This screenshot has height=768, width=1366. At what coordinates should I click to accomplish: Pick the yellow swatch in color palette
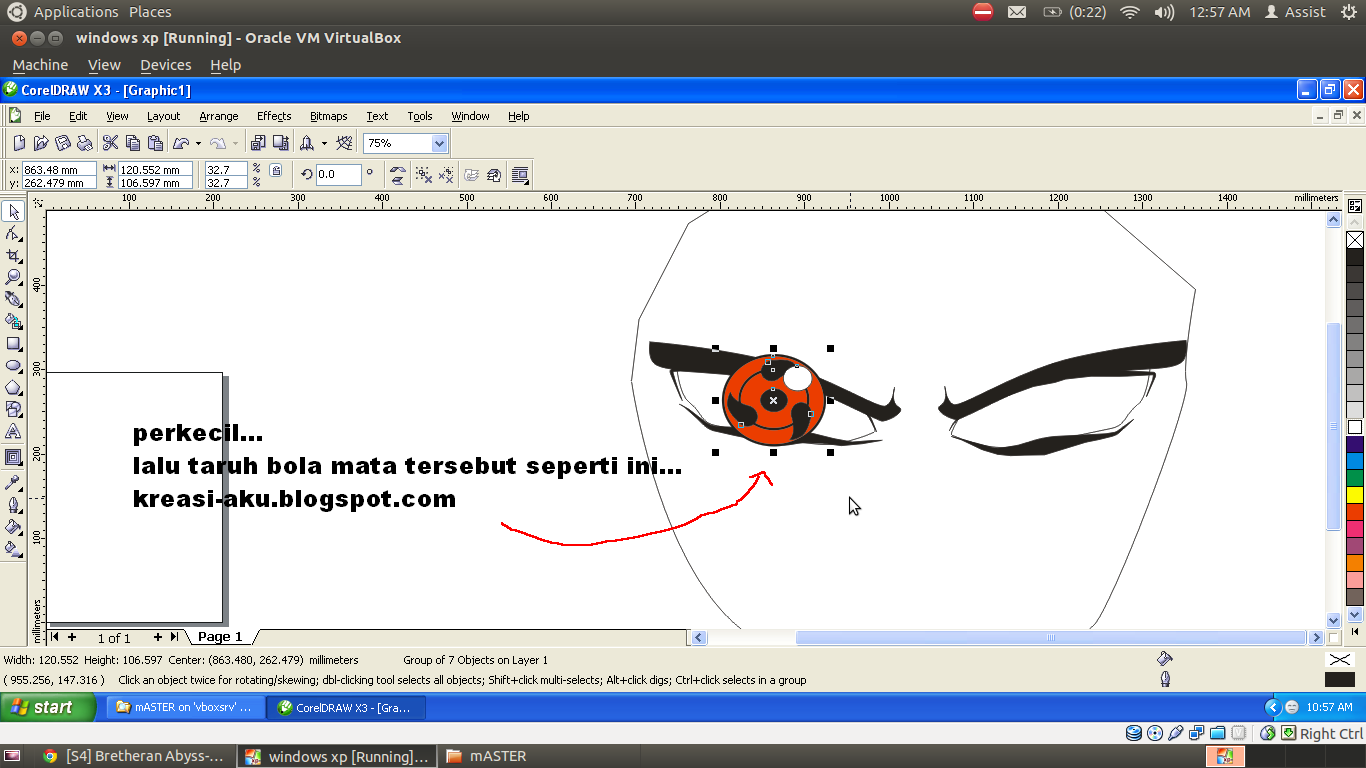1355,495
